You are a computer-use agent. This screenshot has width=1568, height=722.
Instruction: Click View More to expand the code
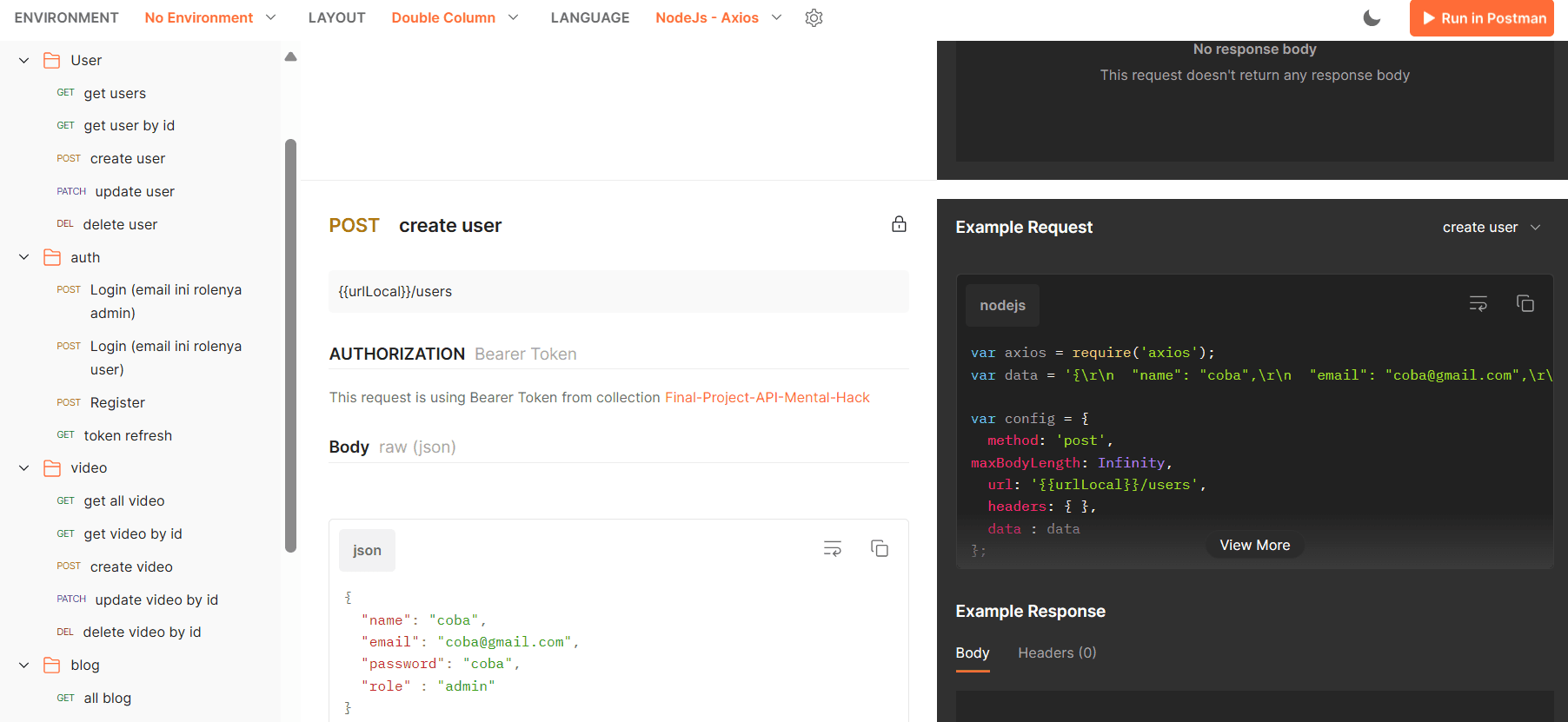coord(1254,545)
